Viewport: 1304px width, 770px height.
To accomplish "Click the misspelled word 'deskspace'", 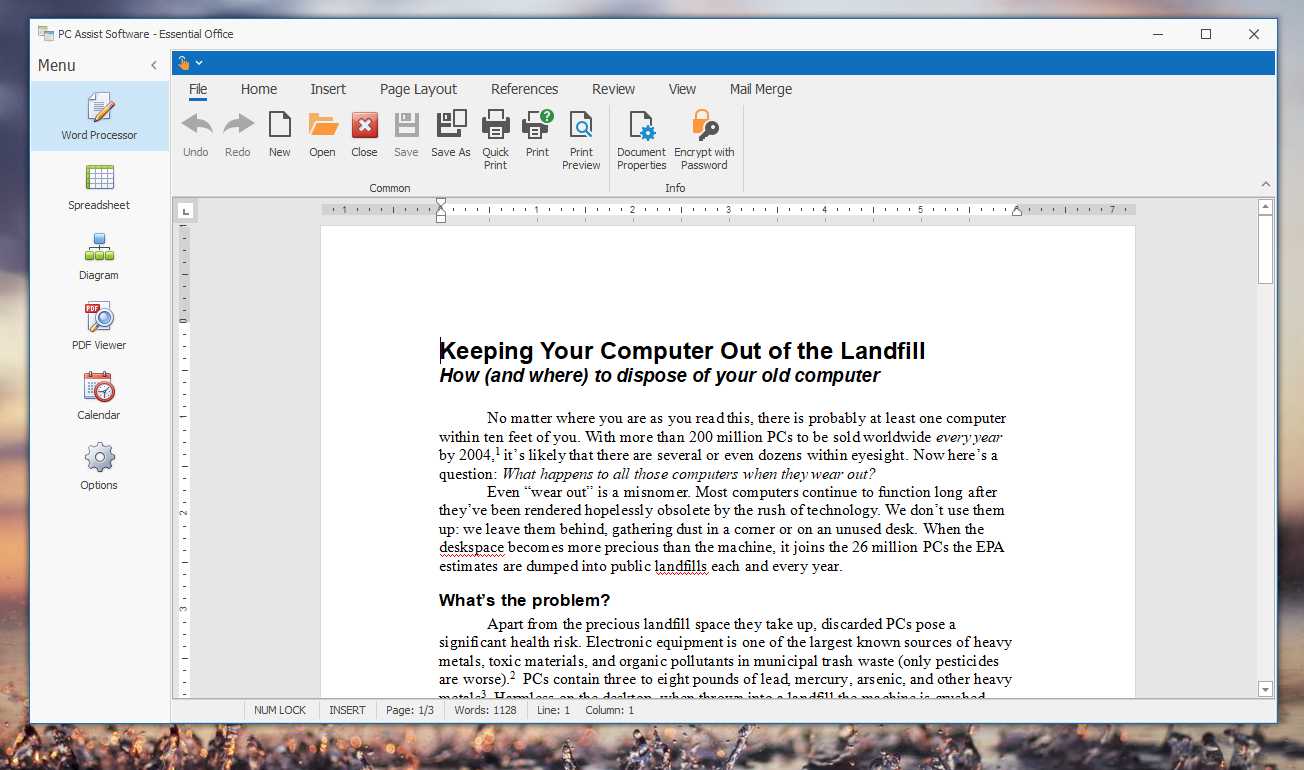I will (472, 547).
